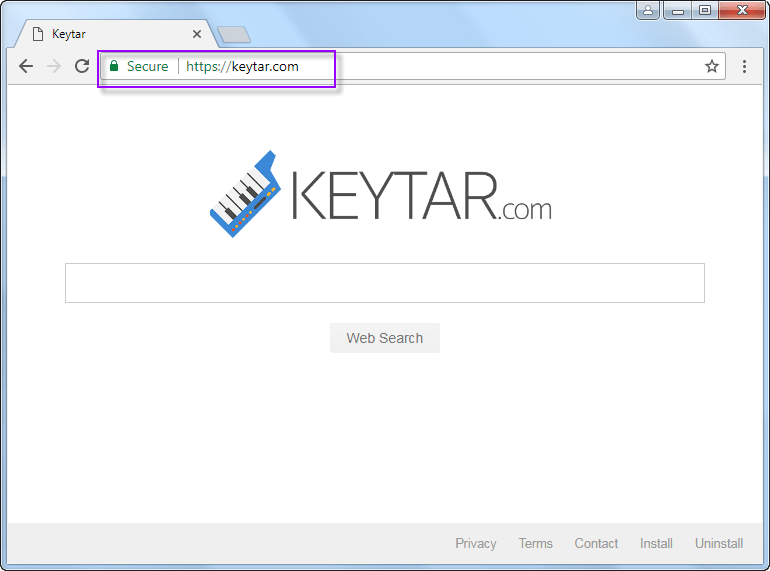The height and width of the screenshot is (571, 770).
Task: Go to the Contact footer link
Action: (x=596, y=543)
